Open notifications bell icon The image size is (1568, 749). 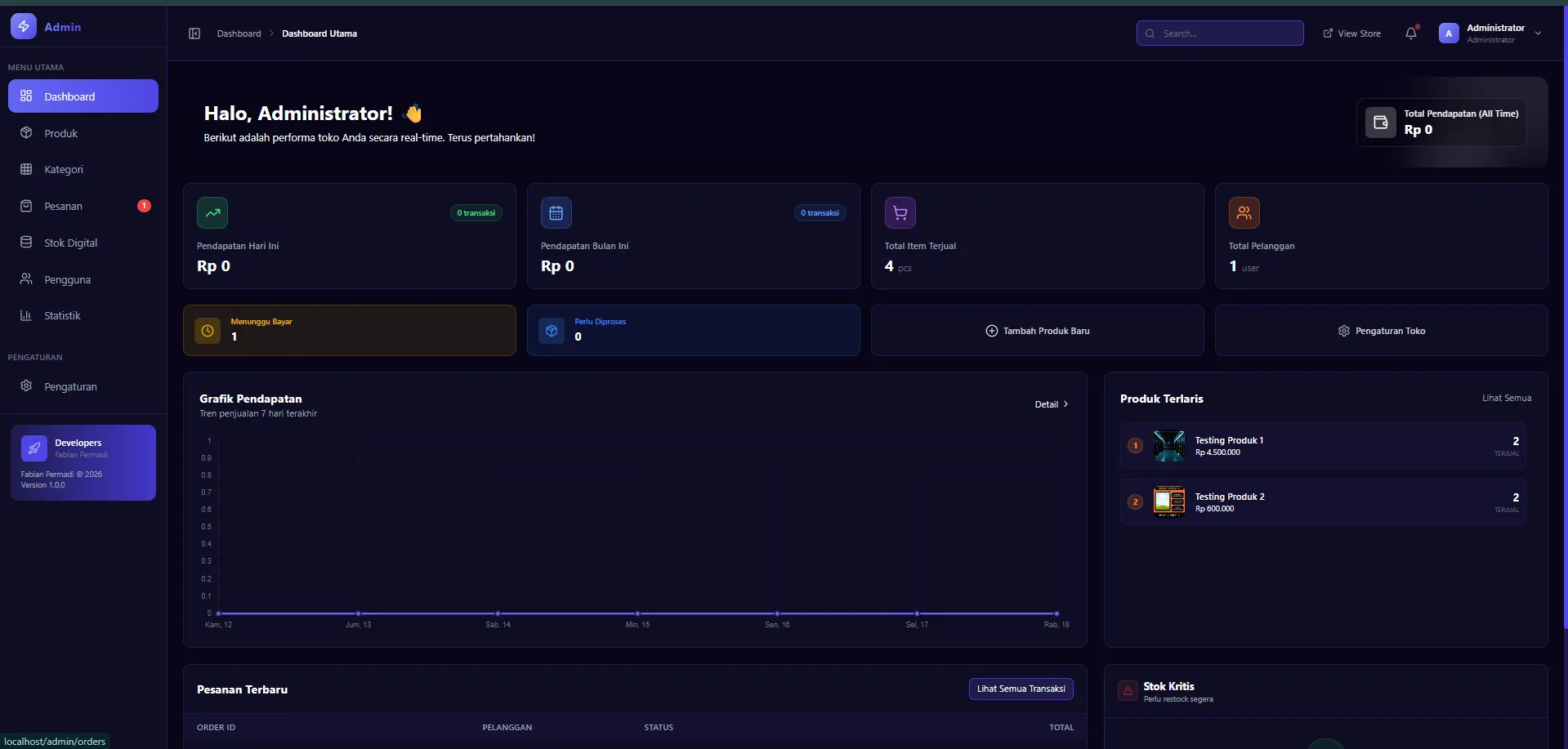coord(1410,33)
